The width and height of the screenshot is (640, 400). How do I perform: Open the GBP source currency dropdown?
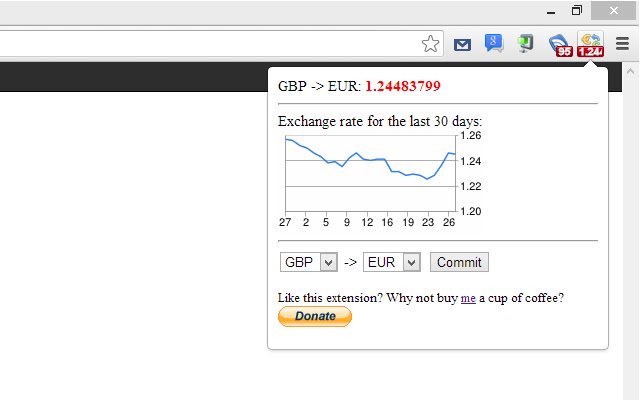[309, 262]
